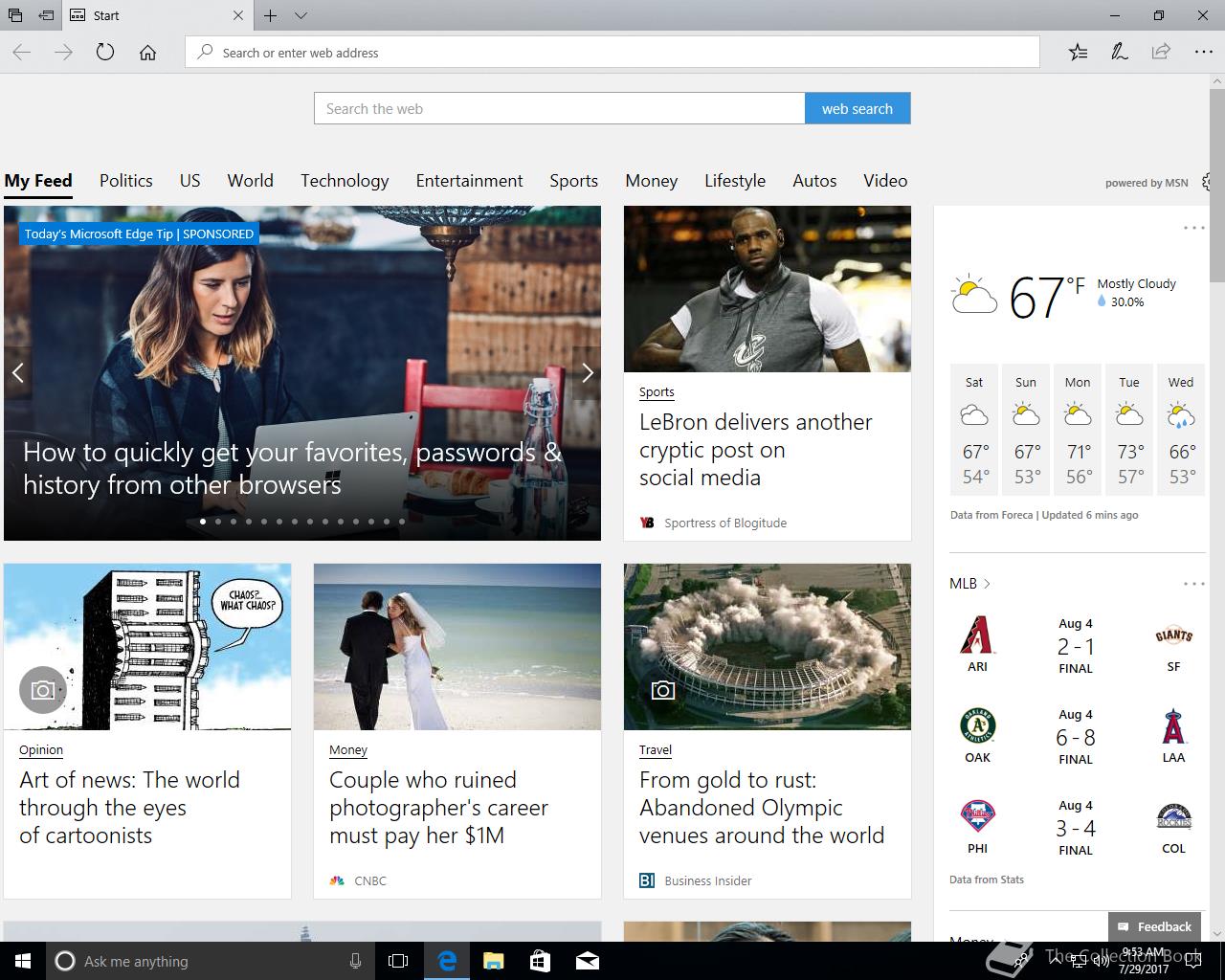Open OAK vs LAA 6-8 final score

pos(1076,737)
